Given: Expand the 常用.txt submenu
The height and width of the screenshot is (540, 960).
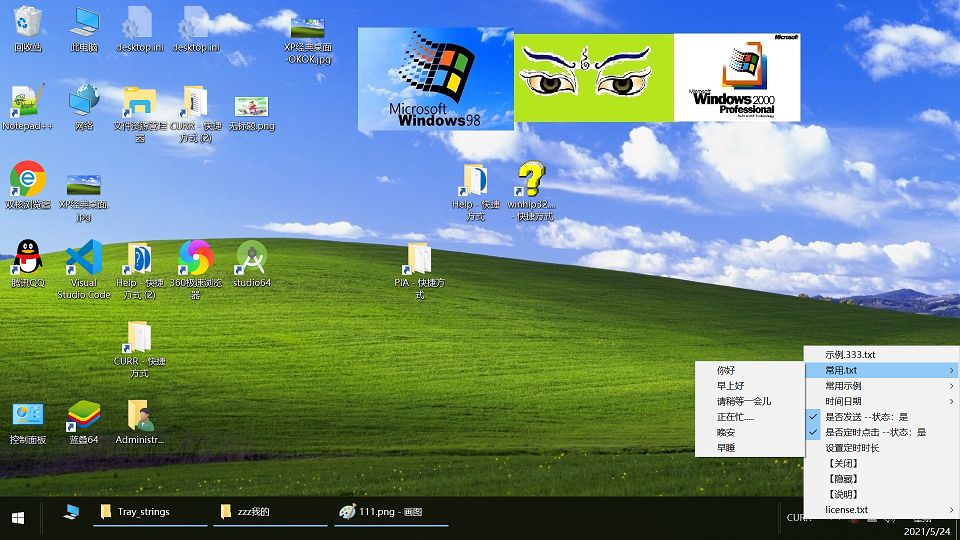Looking at the screenshot, I should 882,370.
